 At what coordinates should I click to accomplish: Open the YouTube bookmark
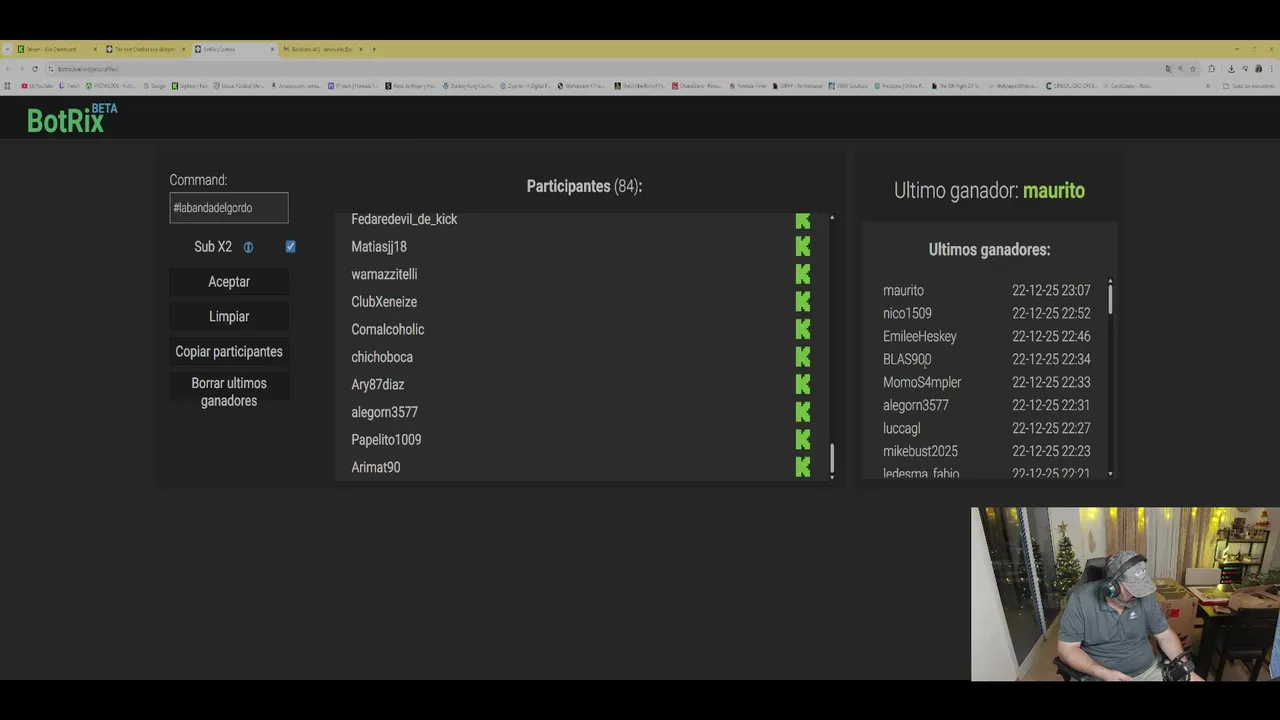click(37, 86)
